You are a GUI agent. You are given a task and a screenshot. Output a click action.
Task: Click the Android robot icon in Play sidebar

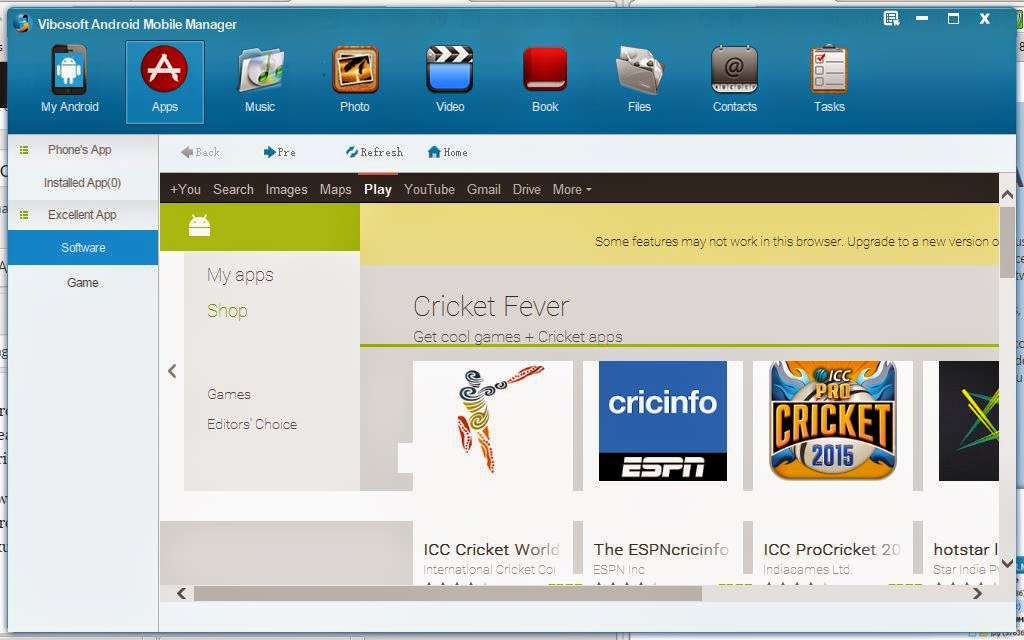pos(199,226)
